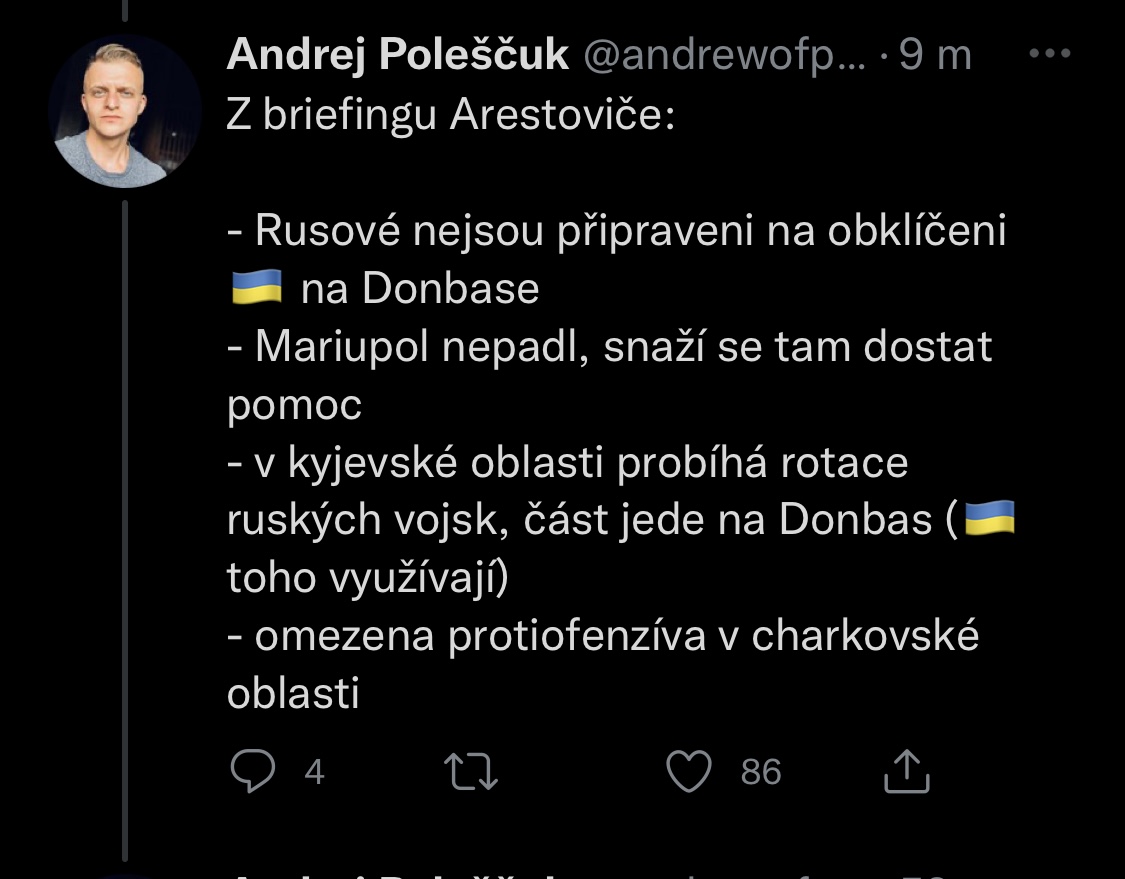Image resolution: width=1125 pixels, height=879 pixels.
Task: Click Andrej Poleščuk's profile avatar
Action: (x=125, y=111)
